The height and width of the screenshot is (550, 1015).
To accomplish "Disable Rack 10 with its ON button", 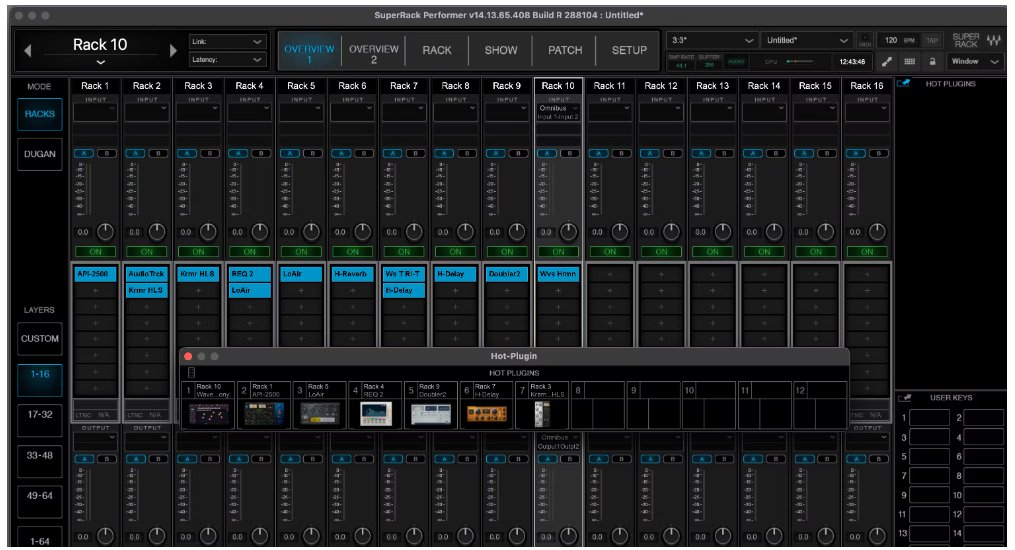I will pyautogui.click(x=559, y=251).
